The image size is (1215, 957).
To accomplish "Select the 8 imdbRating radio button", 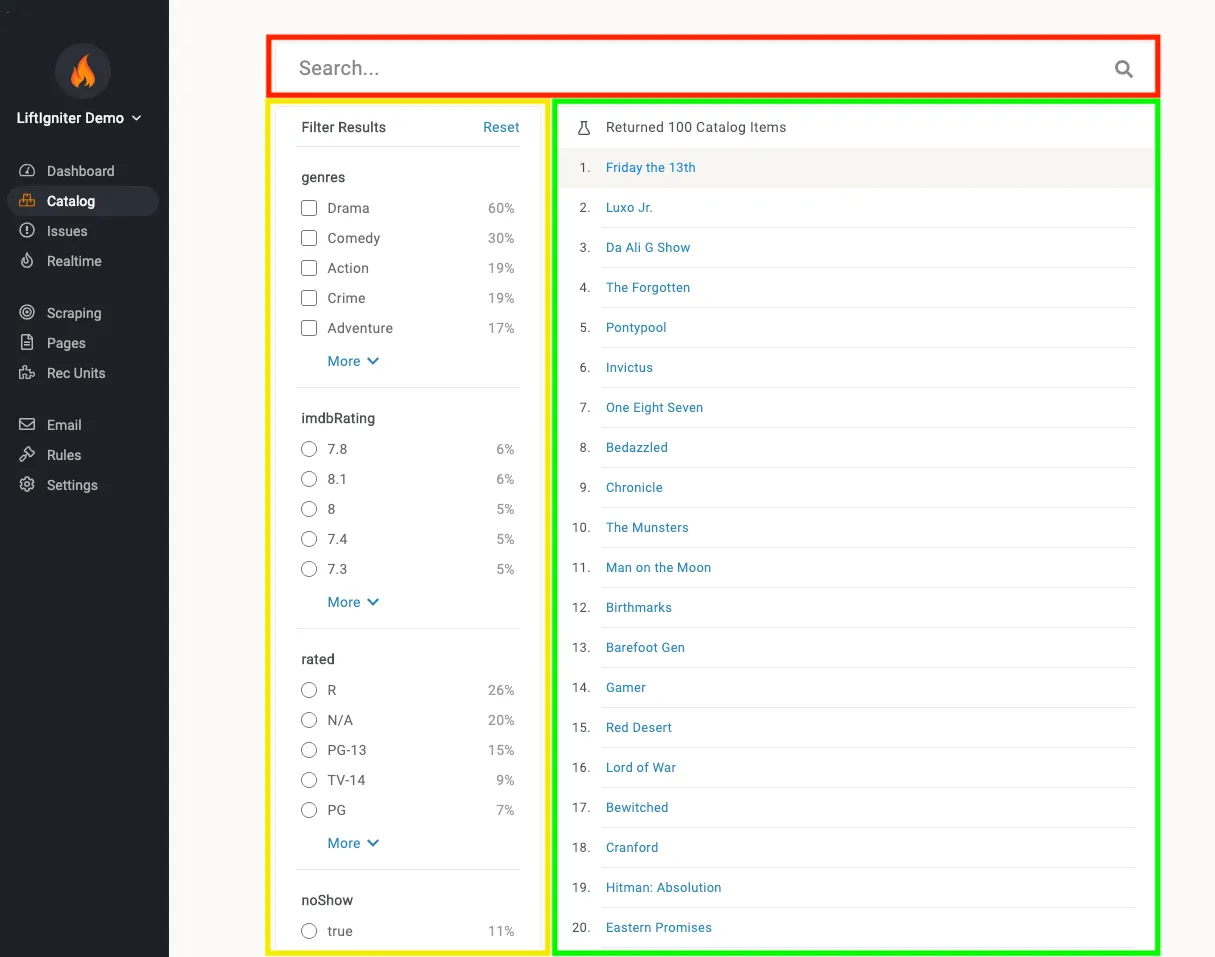I will point(309,509).
